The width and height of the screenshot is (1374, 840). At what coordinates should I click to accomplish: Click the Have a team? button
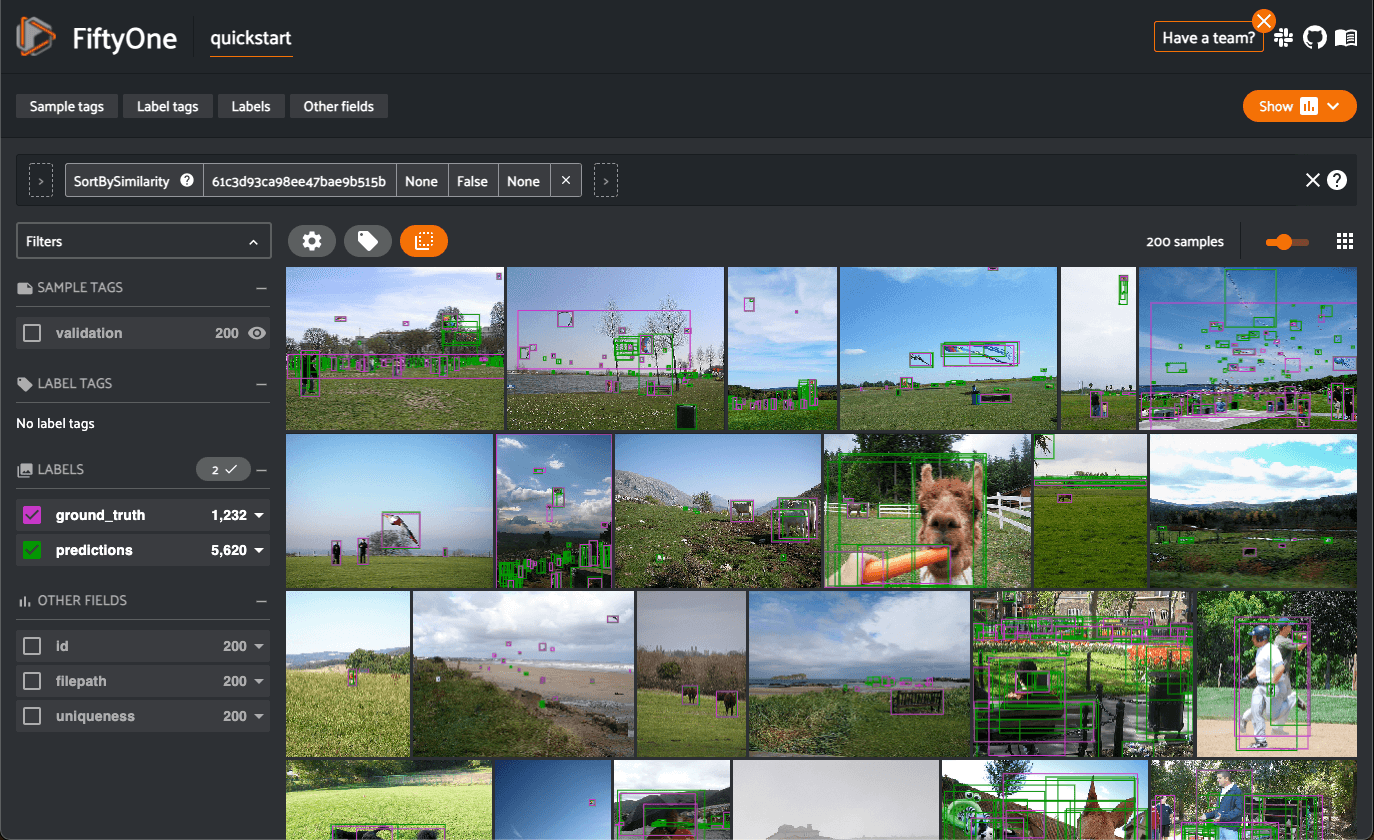(x=1208, y=38)
